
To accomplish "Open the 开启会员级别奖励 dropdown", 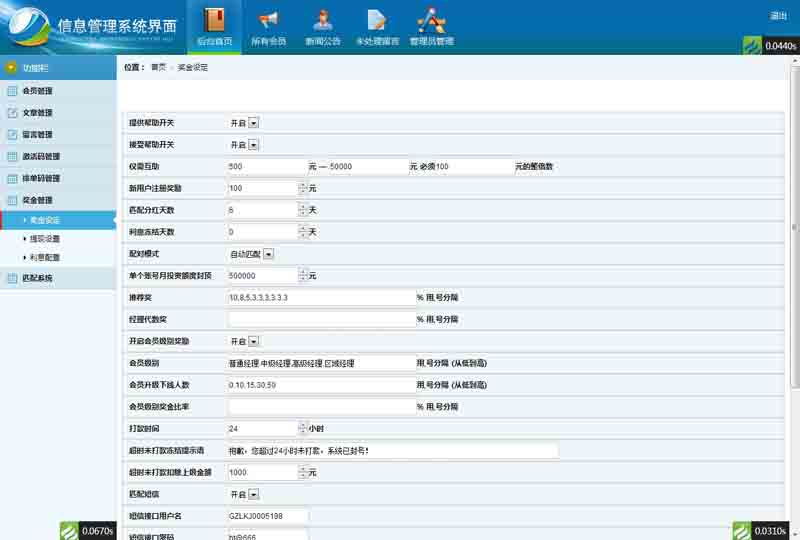I will pos(253,341).
